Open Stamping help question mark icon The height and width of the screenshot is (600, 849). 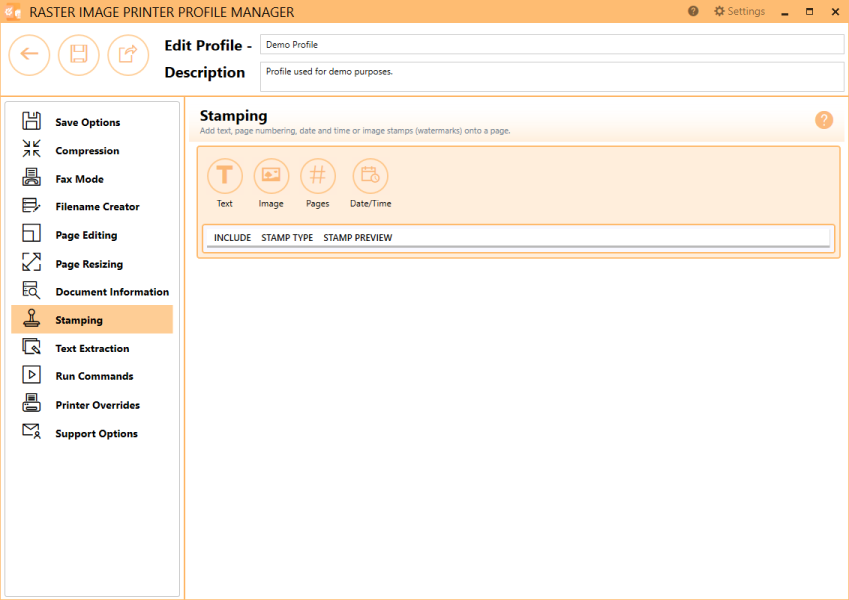[x=824, y=120]
